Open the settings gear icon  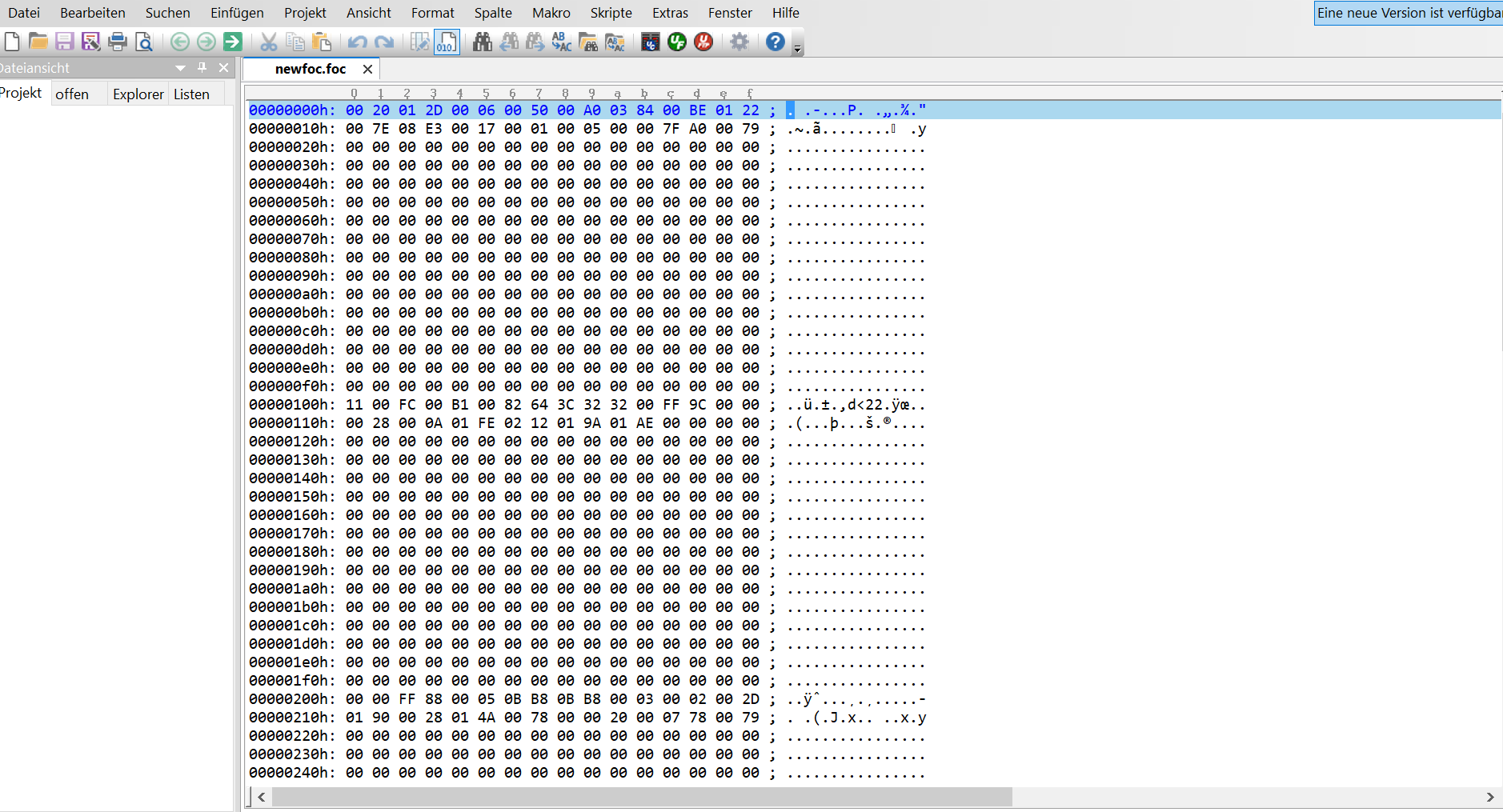pyautogui.click(x=739, y=42)
